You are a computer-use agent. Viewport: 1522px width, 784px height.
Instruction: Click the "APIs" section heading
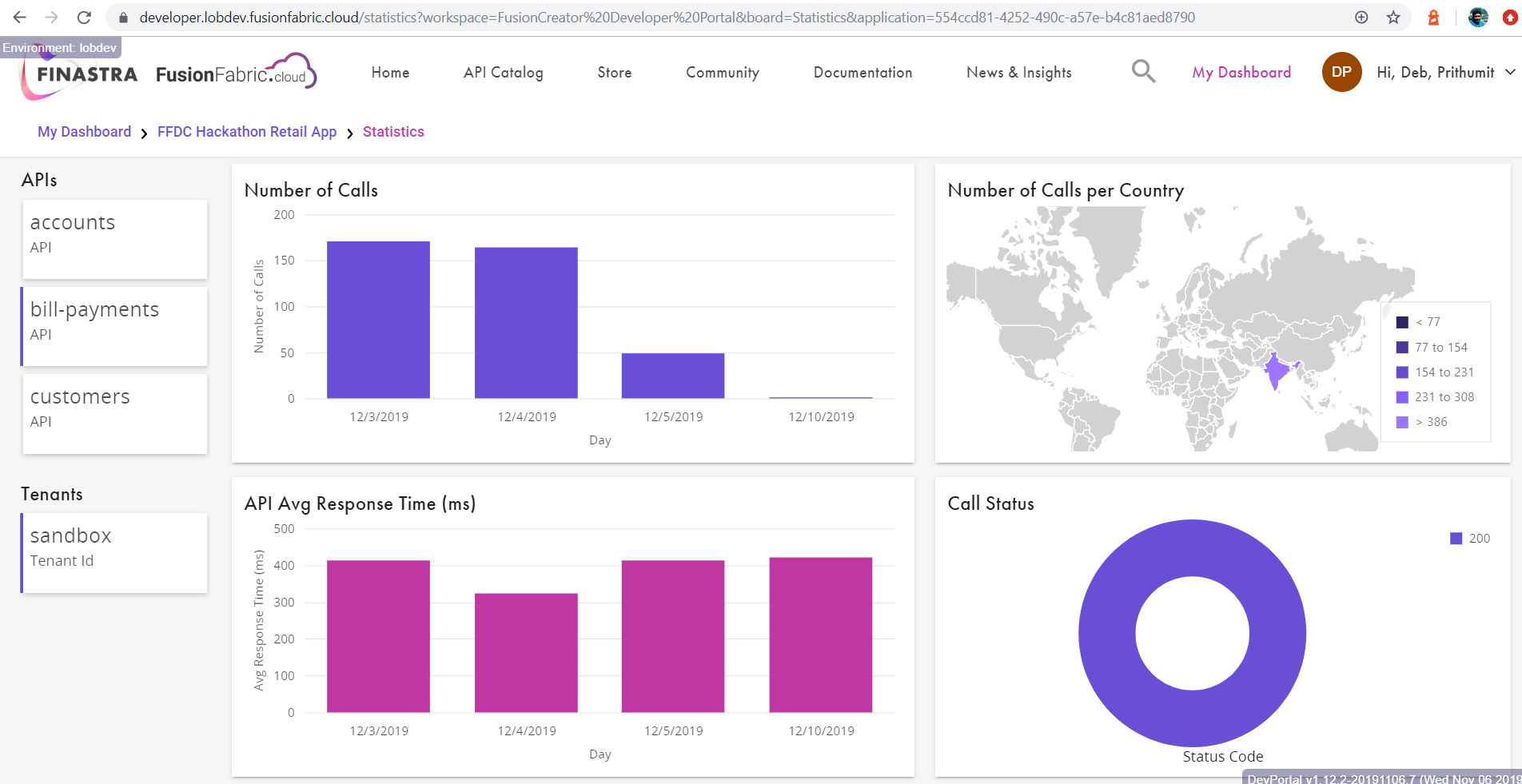(39, 180)
